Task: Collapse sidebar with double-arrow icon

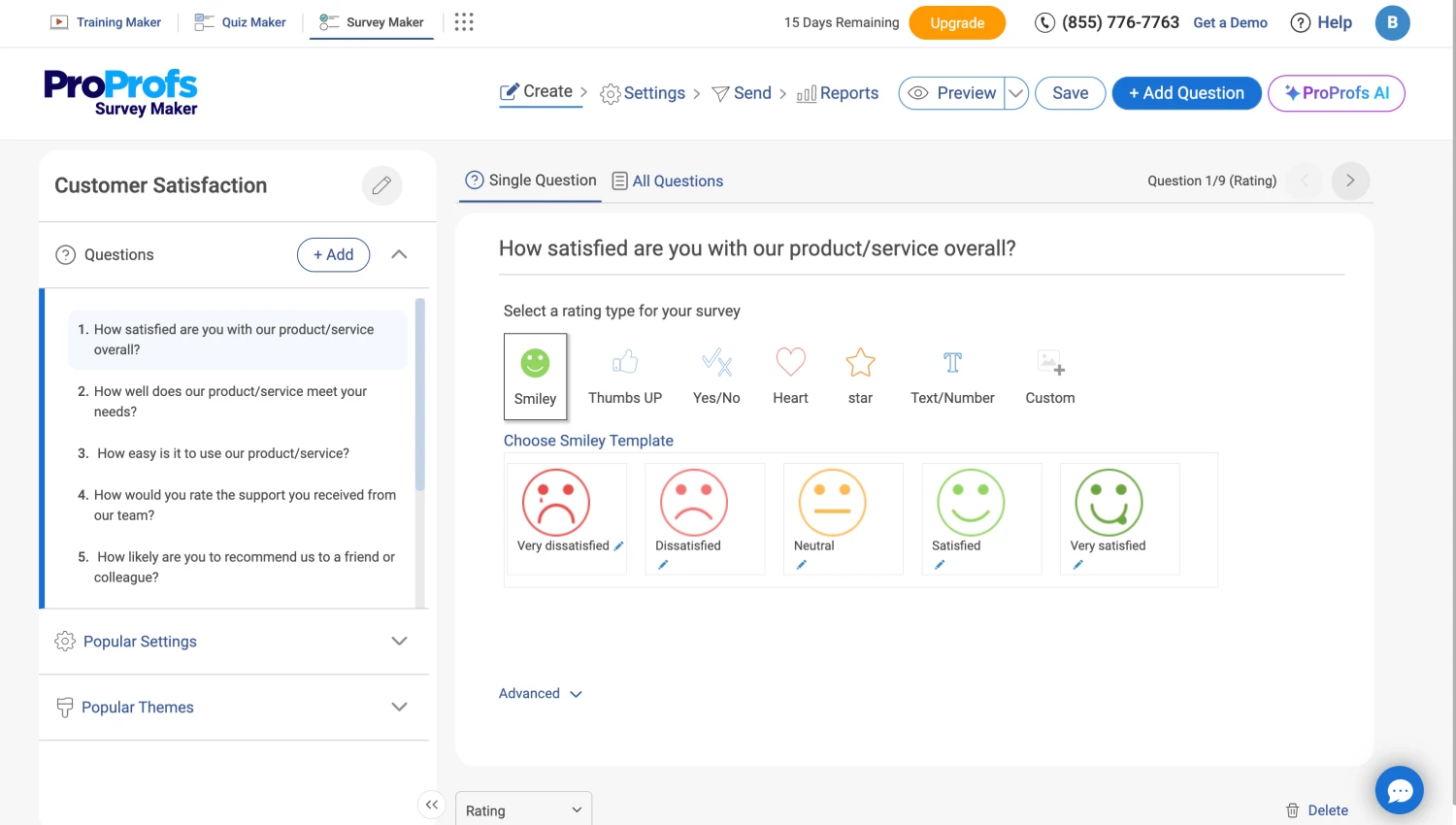Action: click(x=432, y=805)
